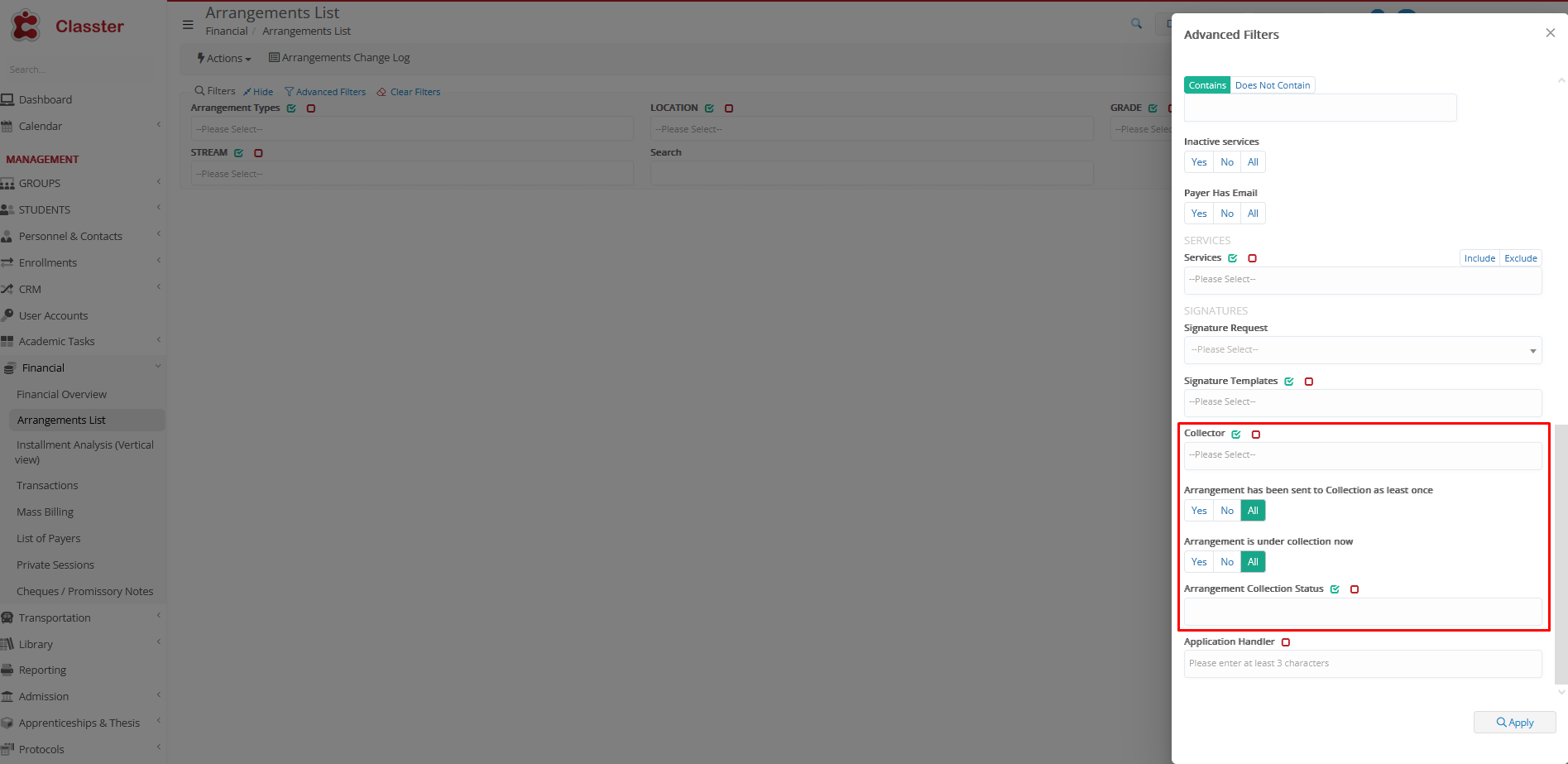Open the Collector select field
Image resolution: width=1568 pixels, height=764 pixels.
pyautogui.click(x=1362, y=455)
